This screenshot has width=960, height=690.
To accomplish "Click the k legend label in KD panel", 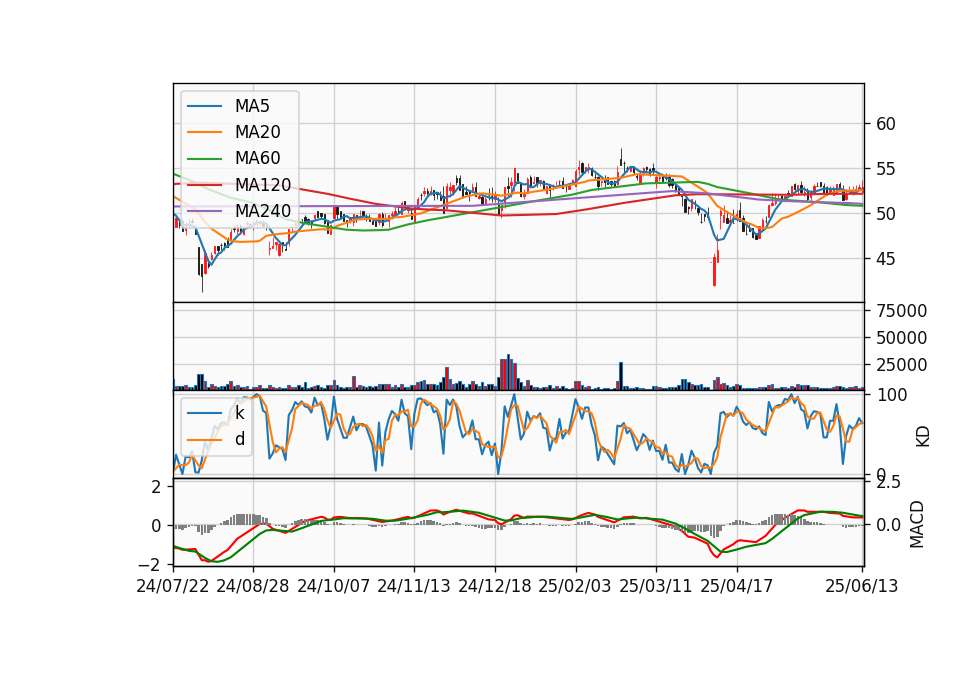I will click(239, 413).
